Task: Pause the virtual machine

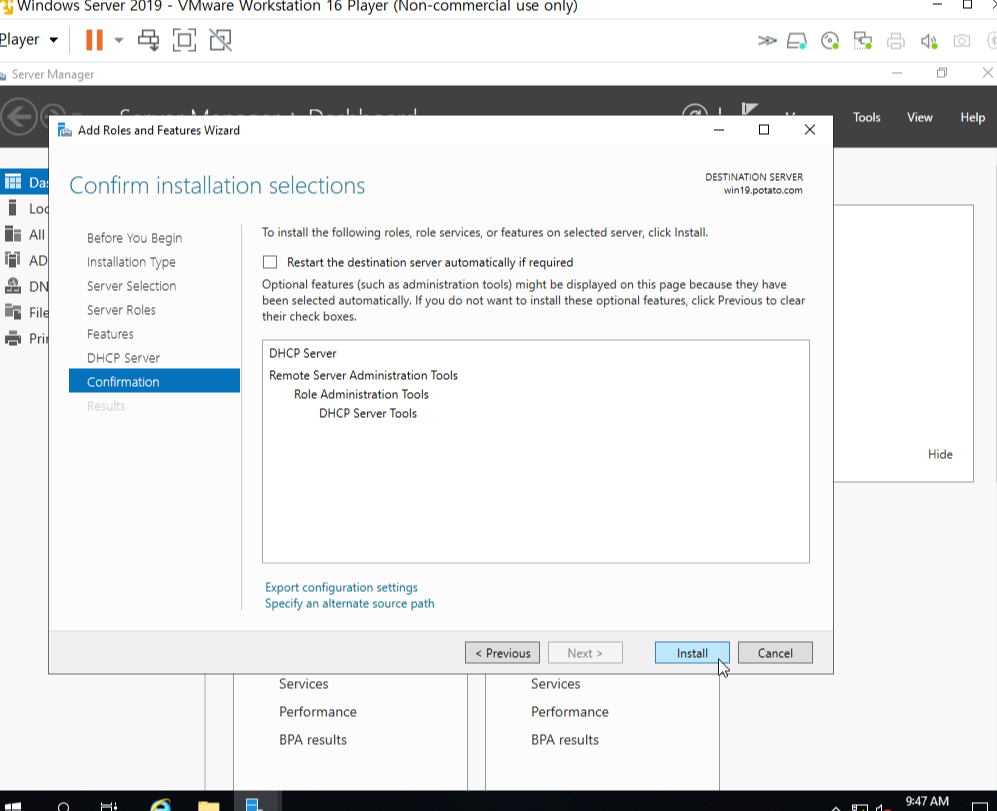Action: pyautogui.click(x=94, y=40)
